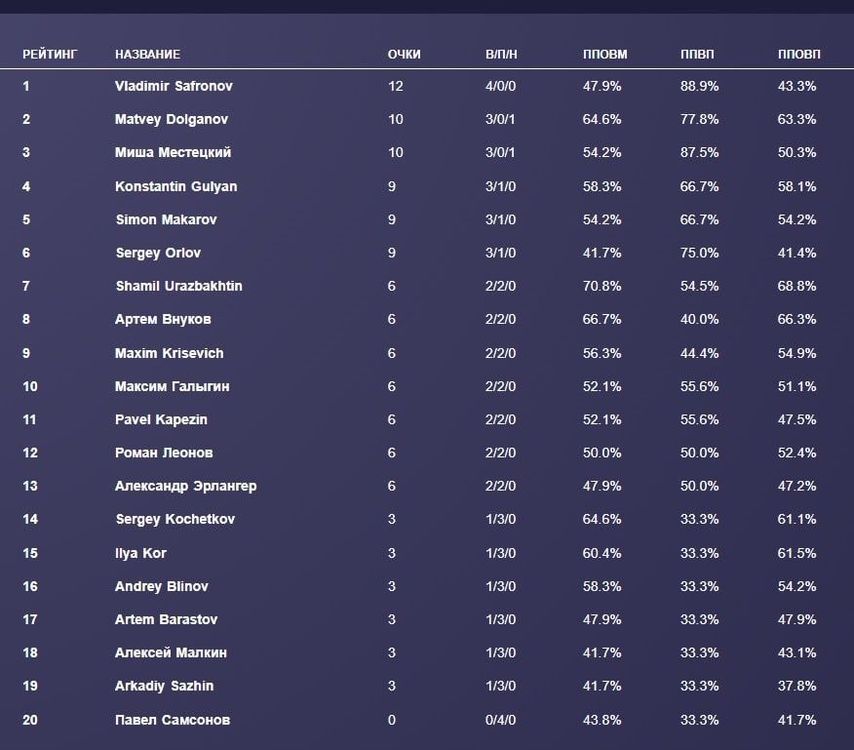Click last-place player Павел Самсонов
Screen dimensions: 854x750
(x=172, y=720)
